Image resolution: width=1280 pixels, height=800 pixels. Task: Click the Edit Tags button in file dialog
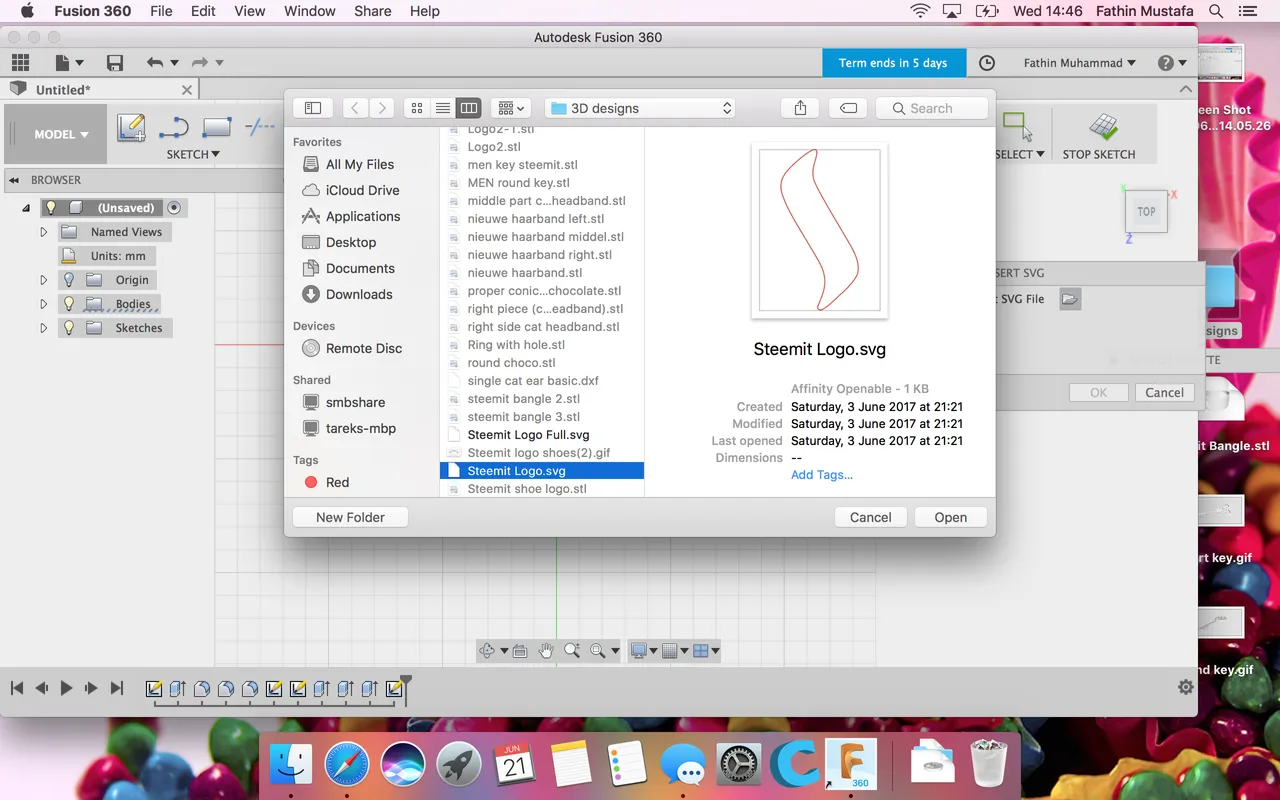(x=848, y=108)
